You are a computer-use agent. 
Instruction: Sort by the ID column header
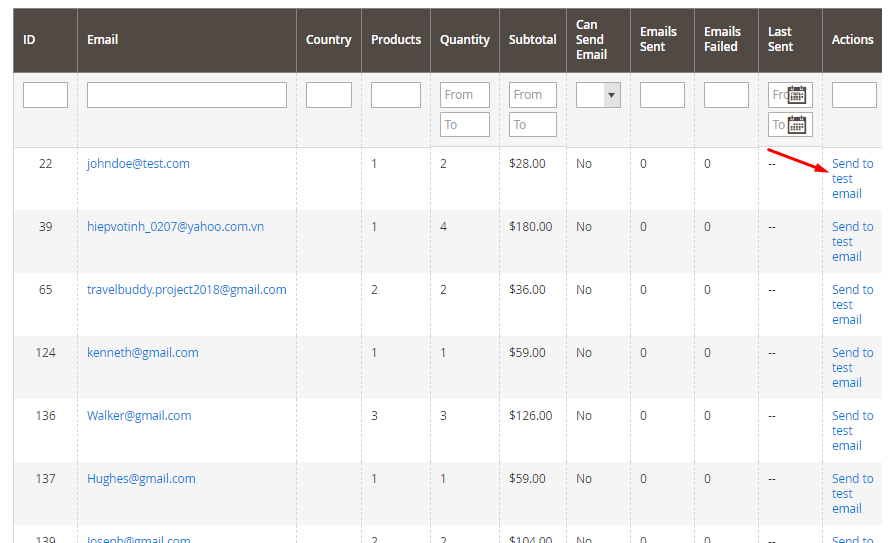click(x=30, y=40)
